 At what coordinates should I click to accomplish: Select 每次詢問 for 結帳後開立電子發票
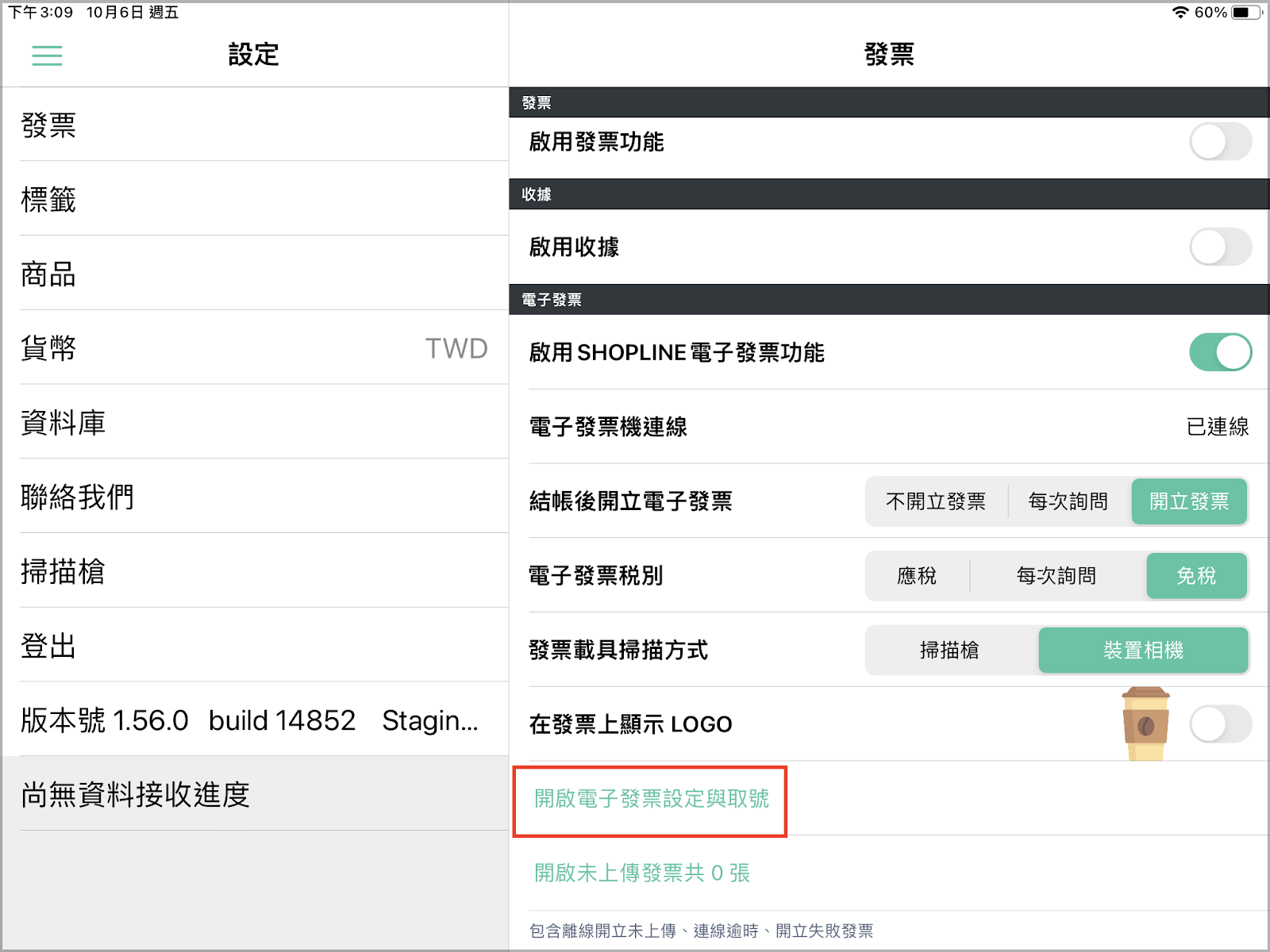tap(1068, 501)
